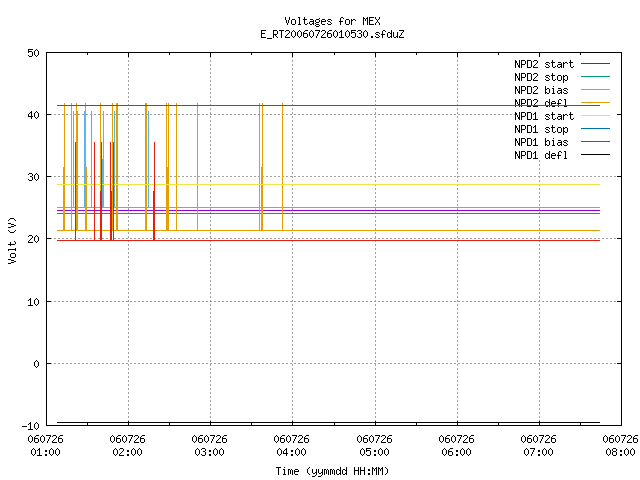Screen dimensions: 640x480
Task: Click the 'NPD2 stop' legend label
Action: tap(541, 77)
